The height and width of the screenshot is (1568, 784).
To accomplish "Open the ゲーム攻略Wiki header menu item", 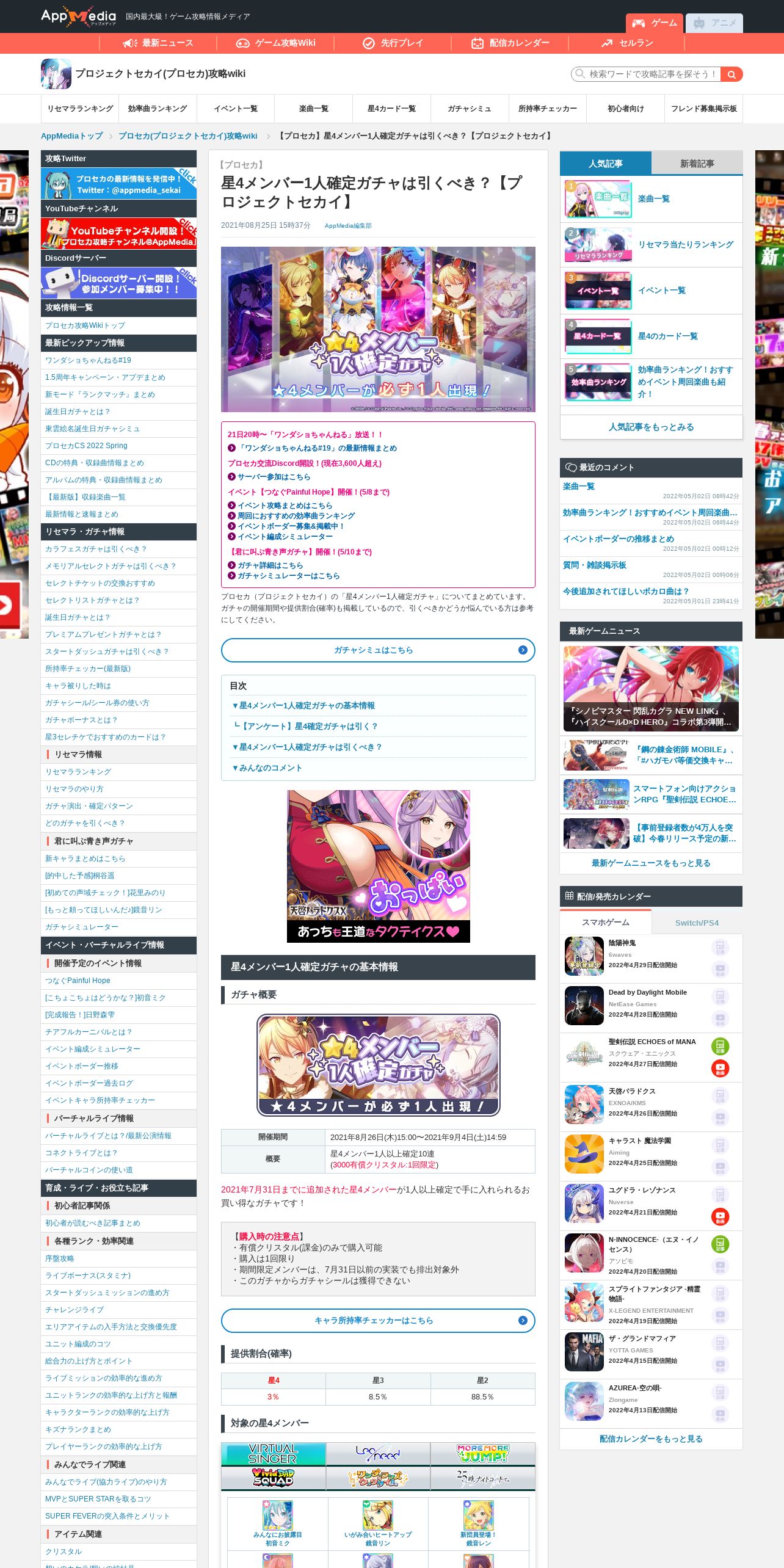I will click(x=275, y=43).
